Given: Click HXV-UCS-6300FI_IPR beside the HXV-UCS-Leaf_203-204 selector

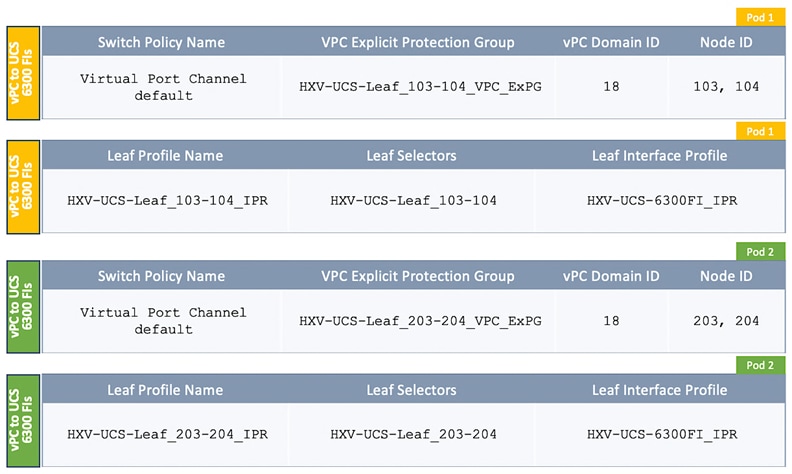Looking at the screenshot, I should (661, 435).
